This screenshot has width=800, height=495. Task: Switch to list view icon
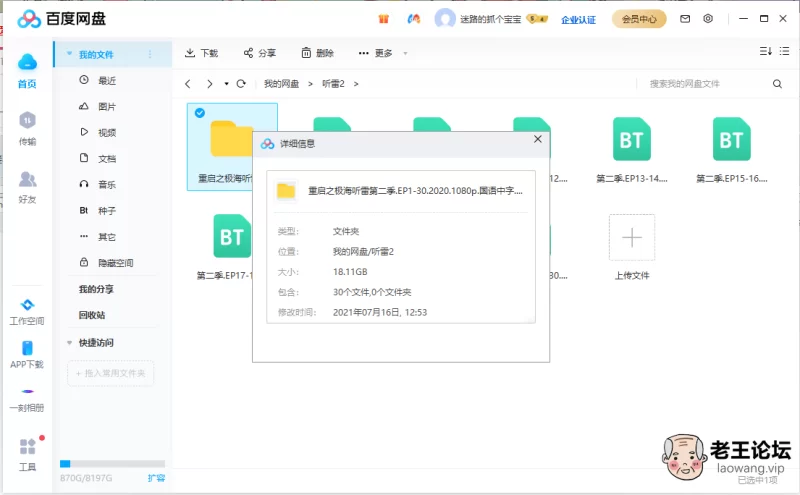click(x=784, y=51)
